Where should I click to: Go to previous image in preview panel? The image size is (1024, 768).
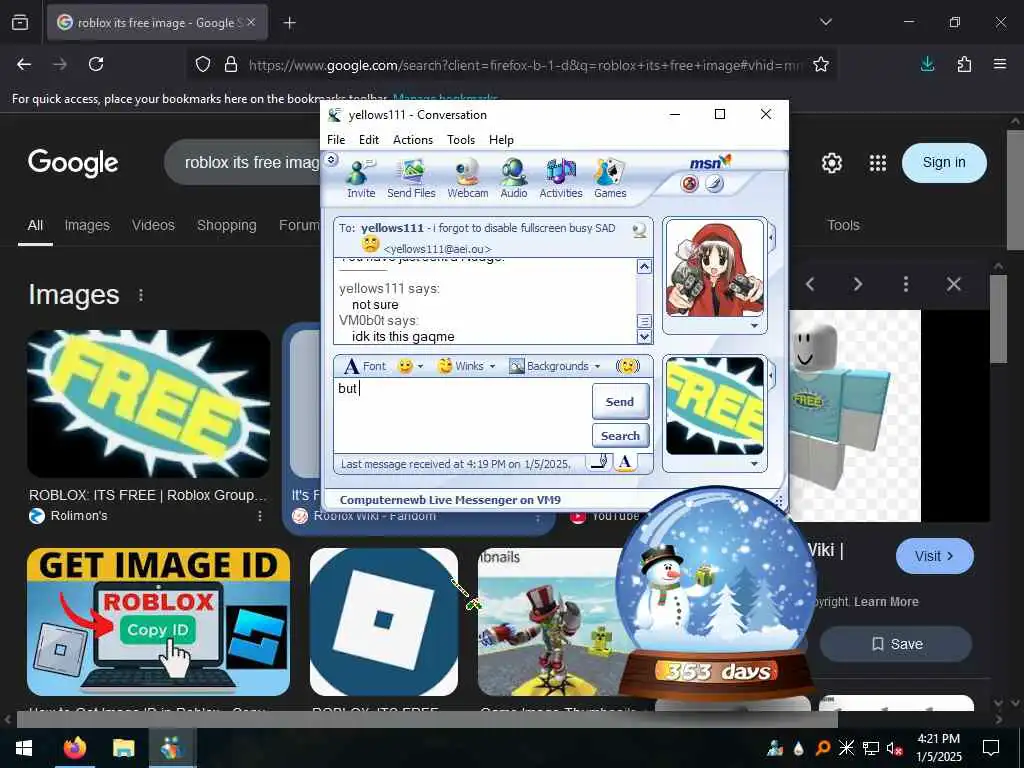pyautogui.click(x=810, y=284)
